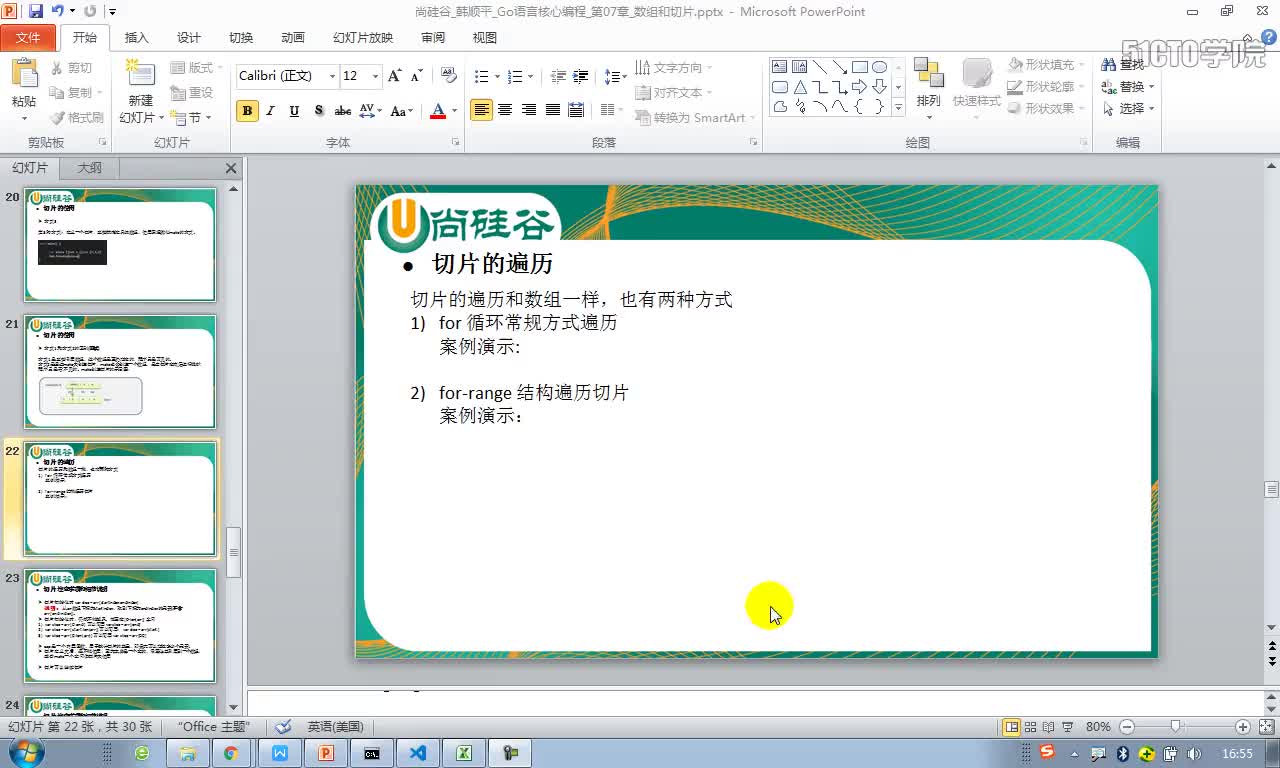1280x768 pixels.
Task: Open the File (文件) tab
Action: click(x=28, y=38)
